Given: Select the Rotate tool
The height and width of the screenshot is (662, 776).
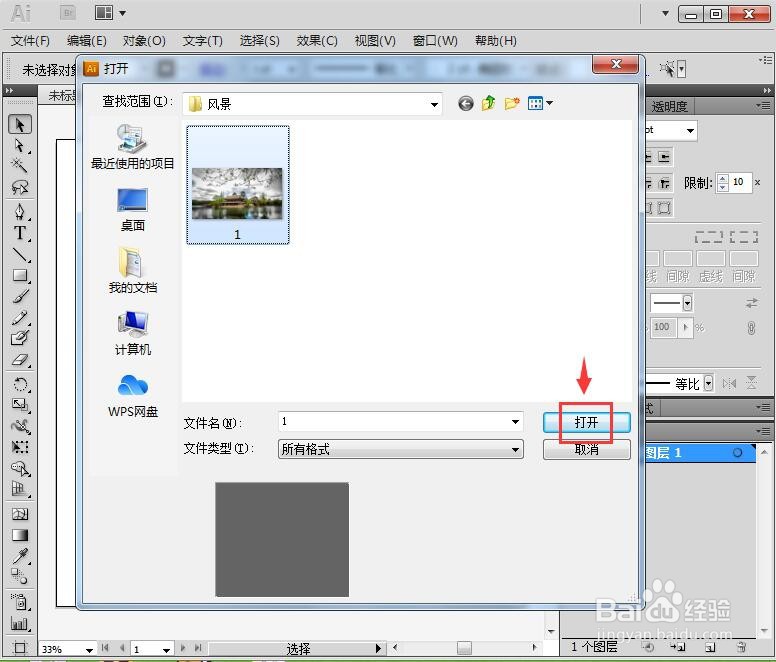Looking at the screenshot, I should point(20,384).
